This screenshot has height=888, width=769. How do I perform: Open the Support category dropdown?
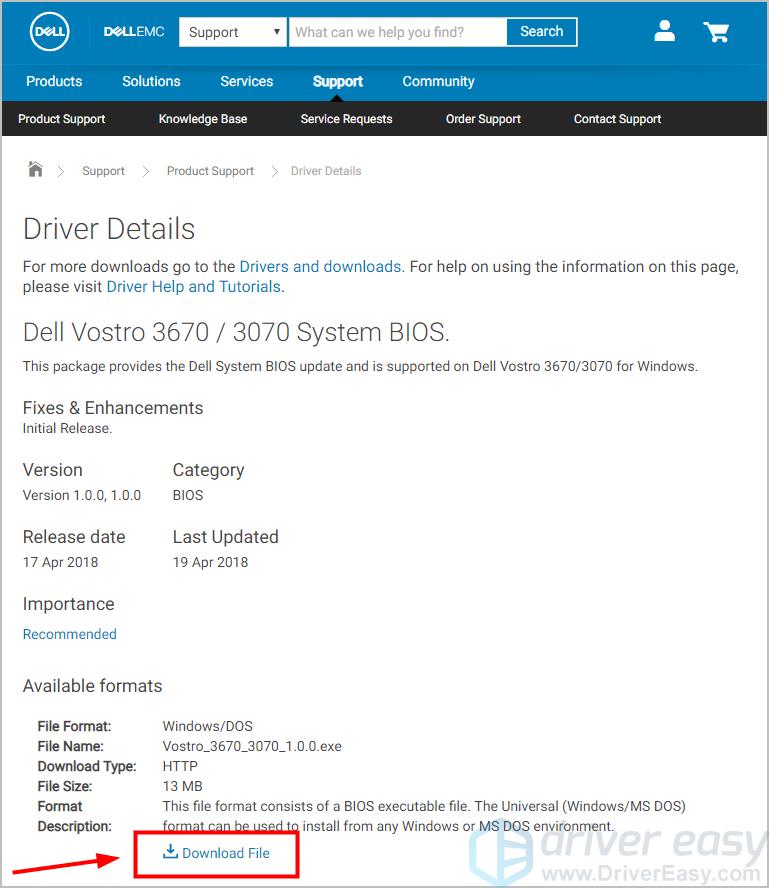click(x=233, y=32)
